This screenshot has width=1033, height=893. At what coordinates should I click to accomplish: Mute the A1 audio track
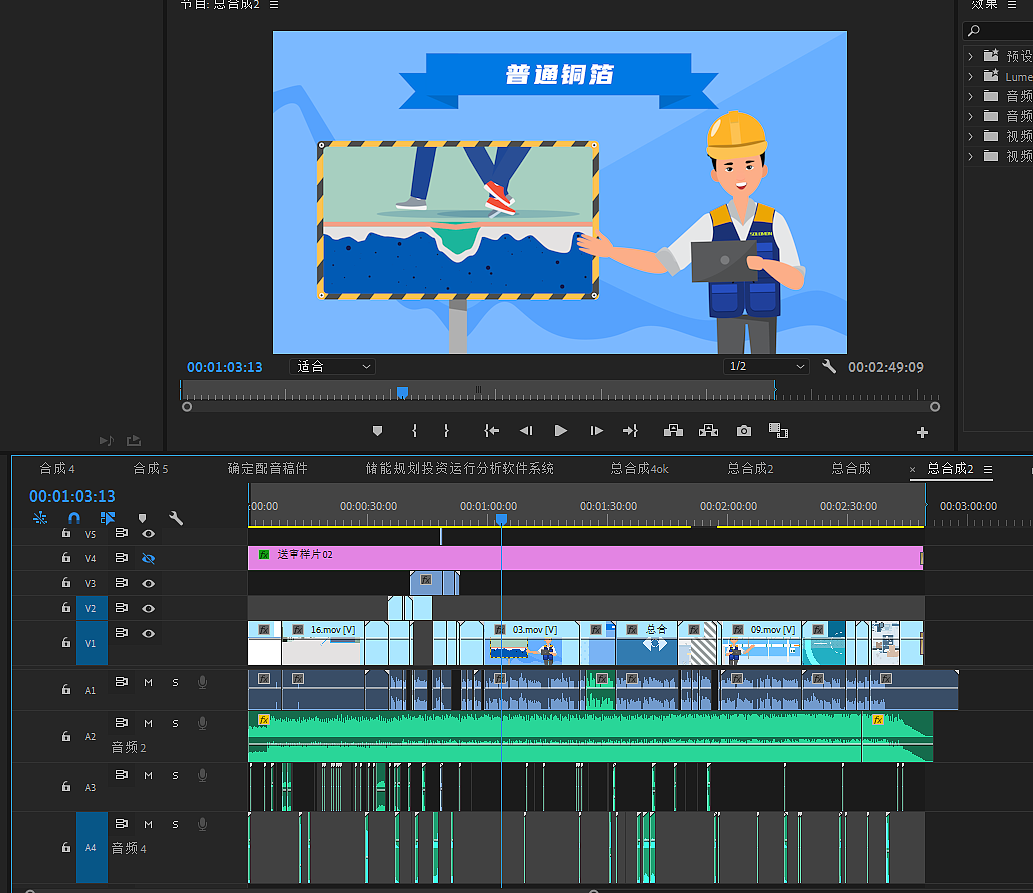[148, 683]
